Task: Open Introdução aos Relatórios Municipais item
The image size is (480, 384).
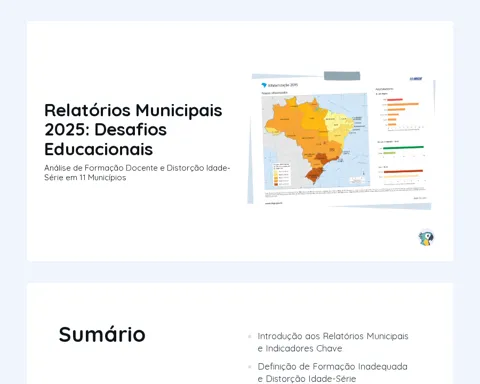Action: point(333,342)
